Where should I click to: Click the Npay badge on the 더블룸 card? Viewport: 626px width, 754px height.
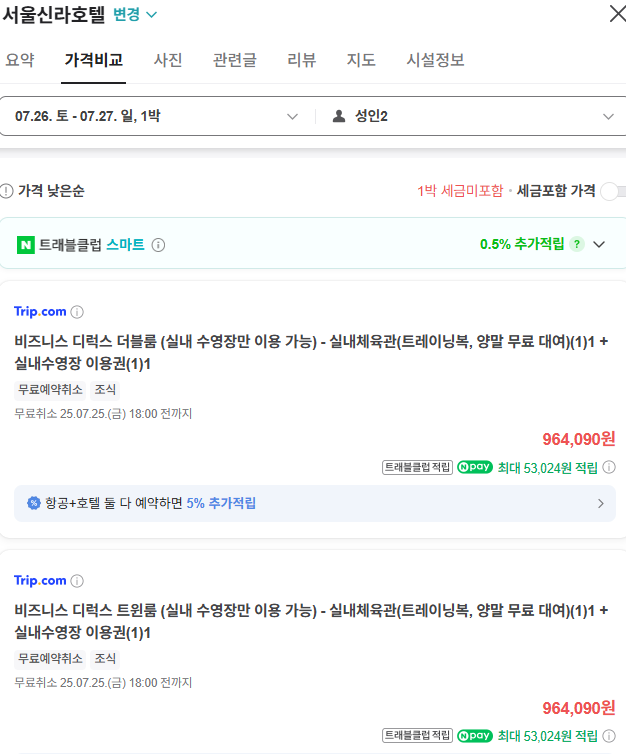coord(475,467)
